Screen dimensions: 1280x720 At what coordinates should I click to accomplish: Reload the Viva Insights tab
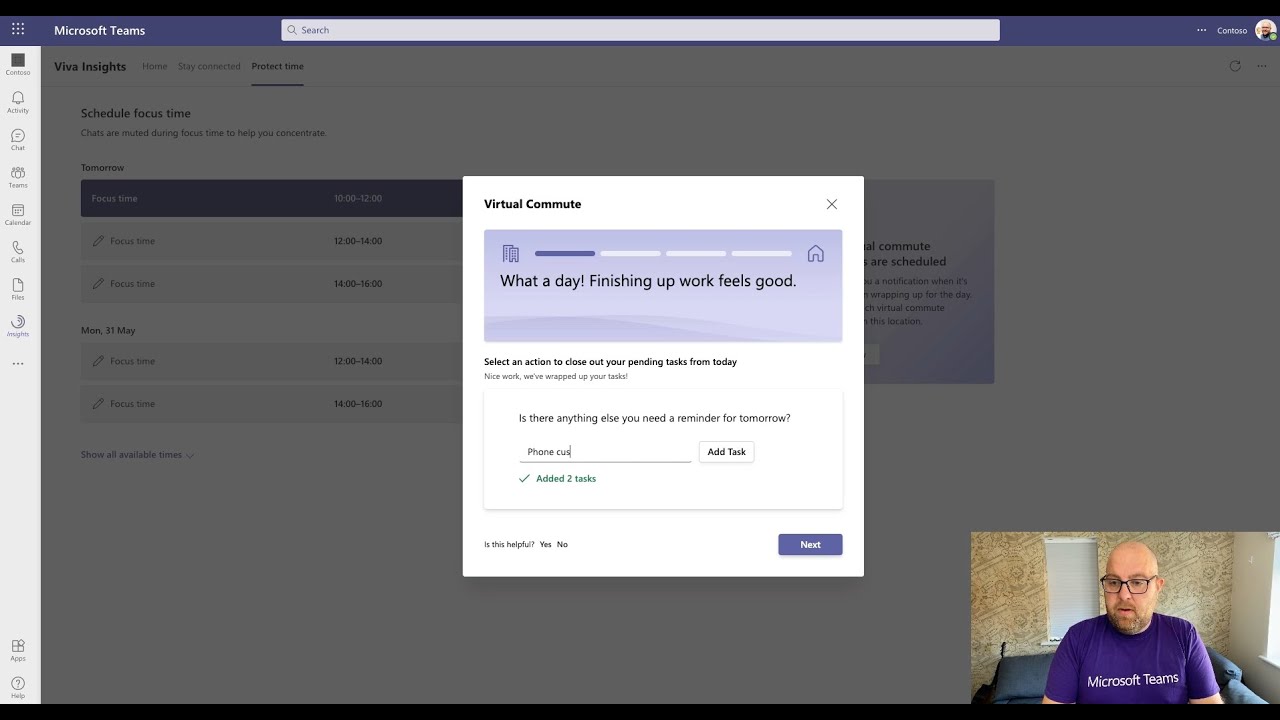point(1235,66)
